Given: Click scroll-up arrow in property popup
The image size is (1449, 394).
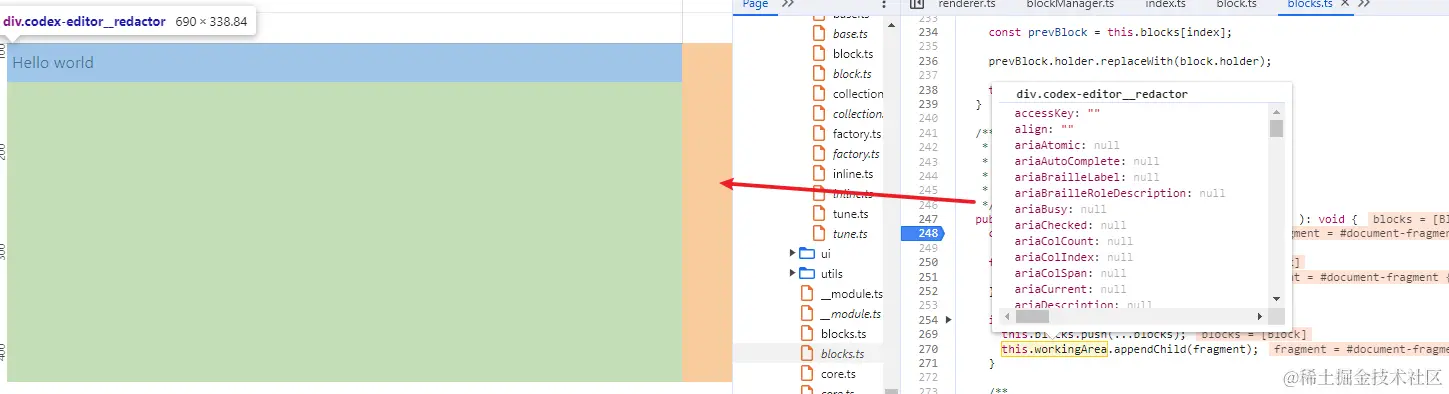Looking at the screenshot, I should click(x=1276, y=113).
